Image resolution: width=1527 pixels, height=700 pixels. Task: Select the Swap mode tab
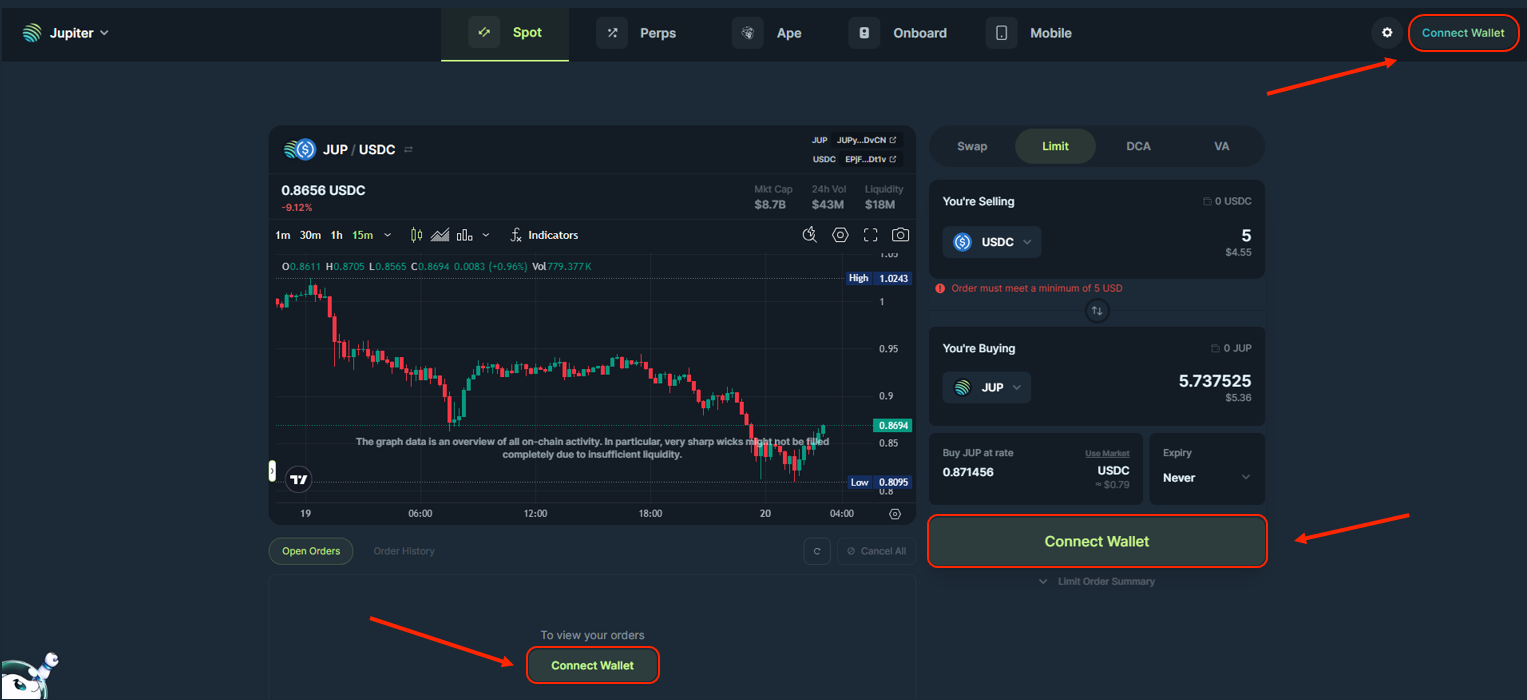[x=972, y=146]
